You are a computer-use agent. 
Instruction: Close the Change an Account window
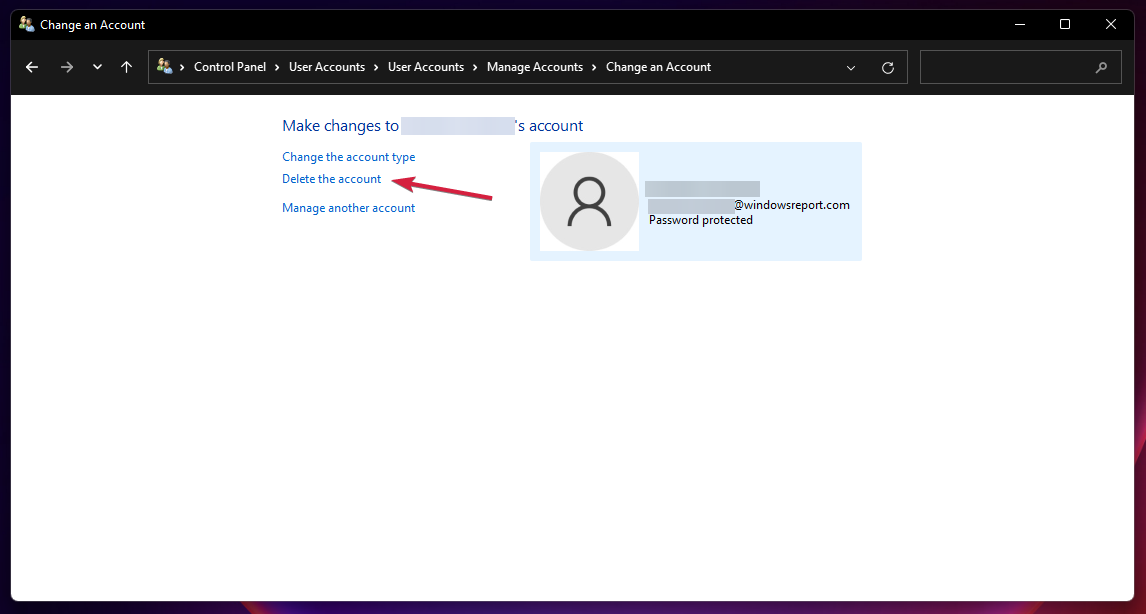[1111, 24]
